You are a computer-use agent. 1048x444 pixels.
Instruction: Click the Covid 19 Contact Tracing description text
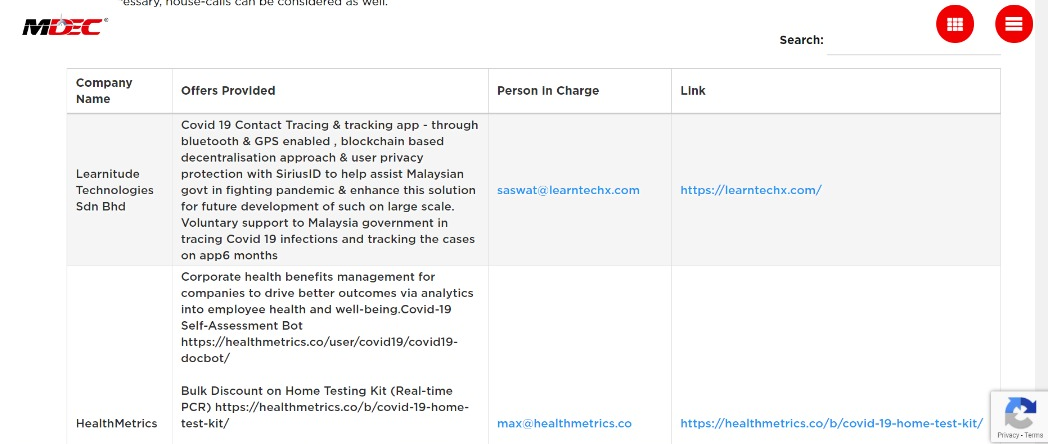click(329, 190)
